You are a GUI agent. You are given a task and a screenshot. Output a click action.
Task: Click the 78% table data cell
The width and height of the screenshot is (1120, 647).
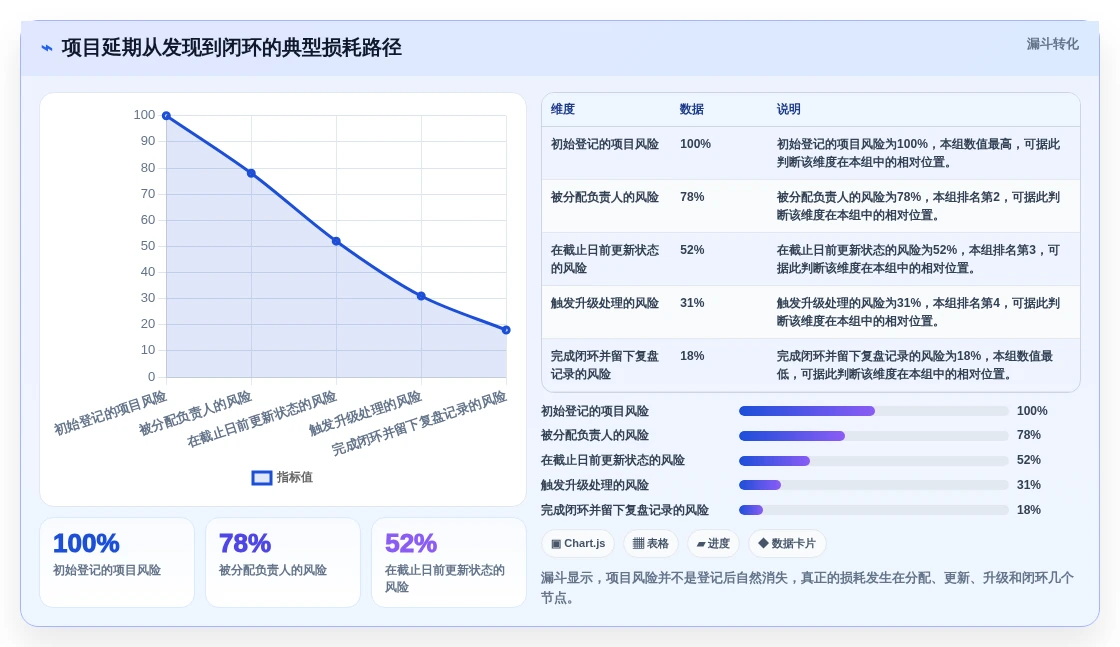pyautogui.click(x=691, y=197)
